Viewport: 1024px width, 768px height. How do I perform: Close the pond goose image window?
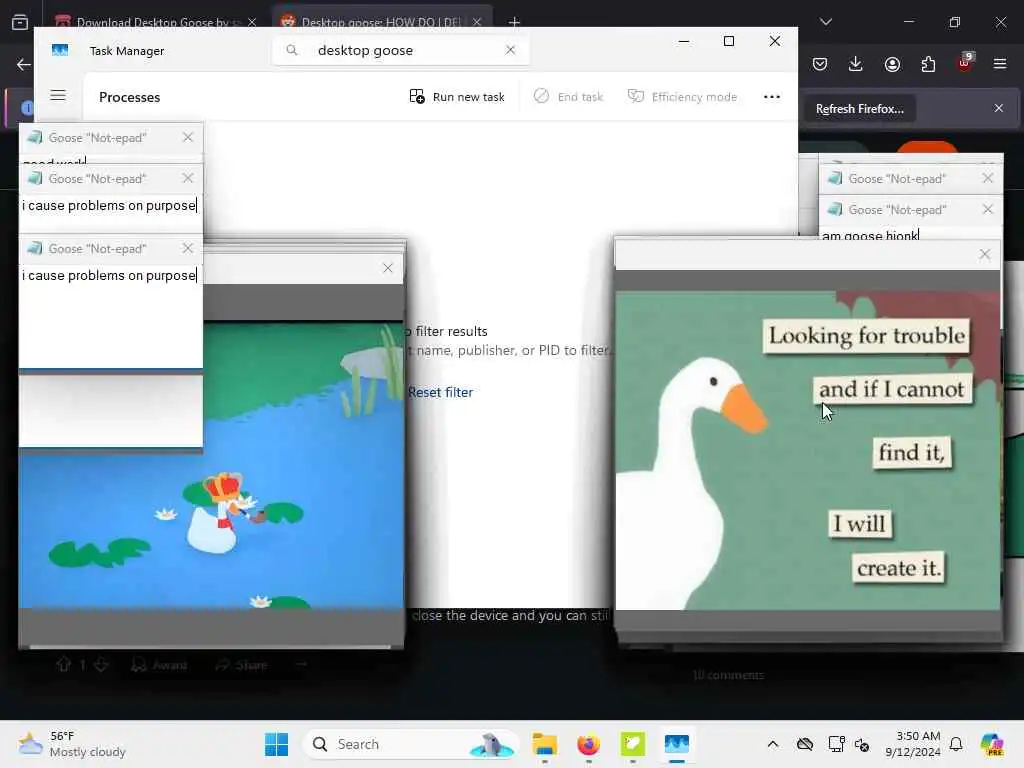pos(388,268)
